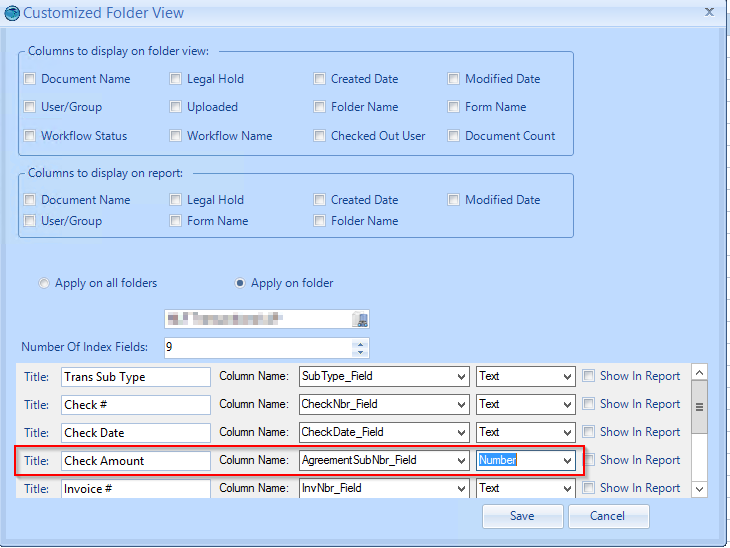Enable Checked Out User folder view column
This screenshot has width=730, height=548.
pos(320,136)
